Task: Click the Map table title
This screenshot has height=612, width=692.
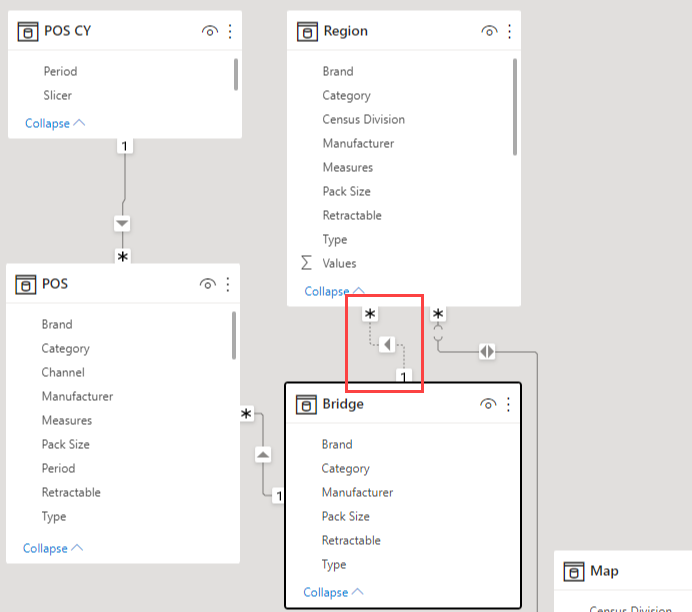Action: coord(604,571)
